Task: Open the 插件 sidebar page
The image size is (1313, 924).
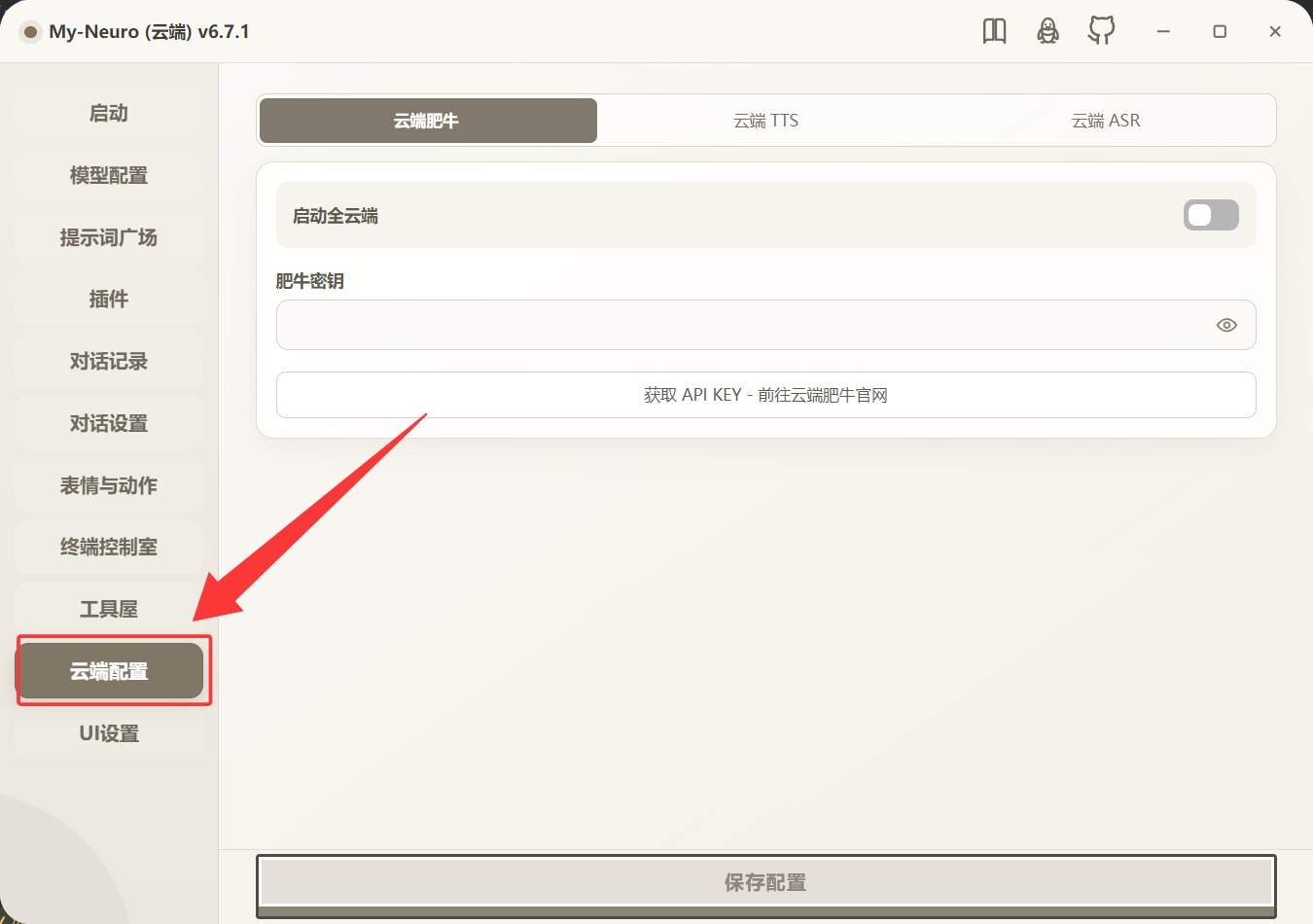Action: coord(109,299)
